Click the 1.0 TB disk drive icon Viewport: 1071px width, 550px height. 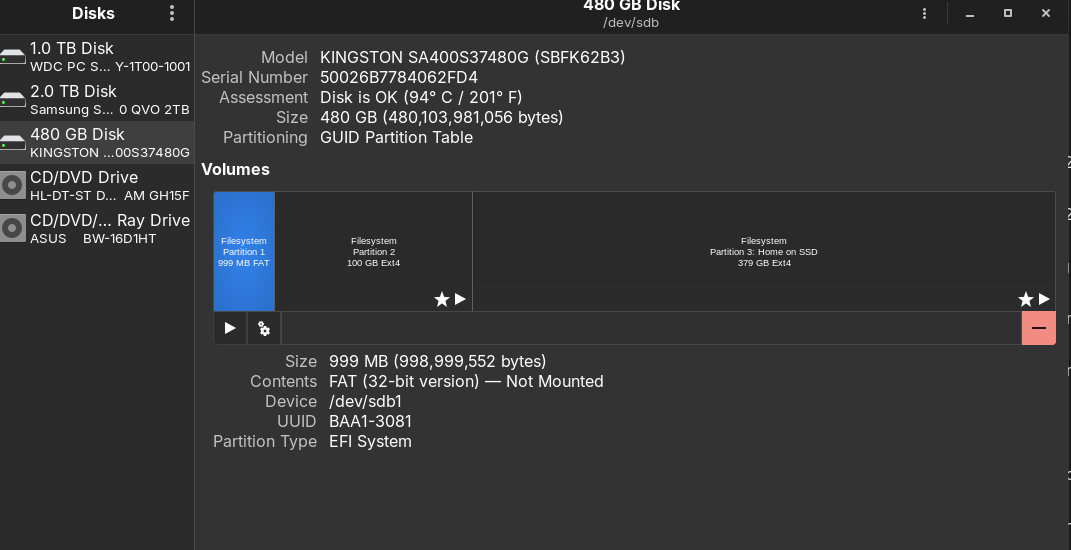[13, 57]
